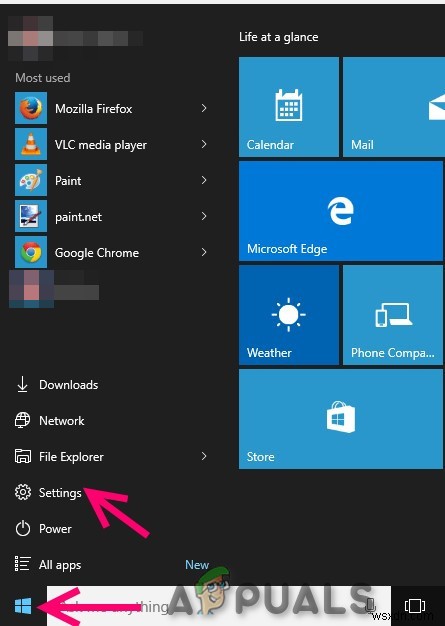Select the Network menu entry label

coord(62,420)
